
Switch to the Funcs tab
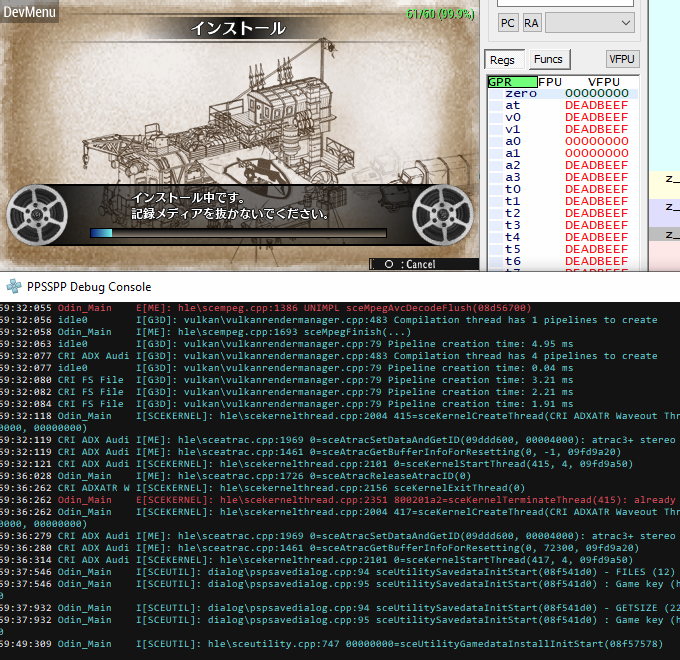pyautogui.click(x=549, y=59)
